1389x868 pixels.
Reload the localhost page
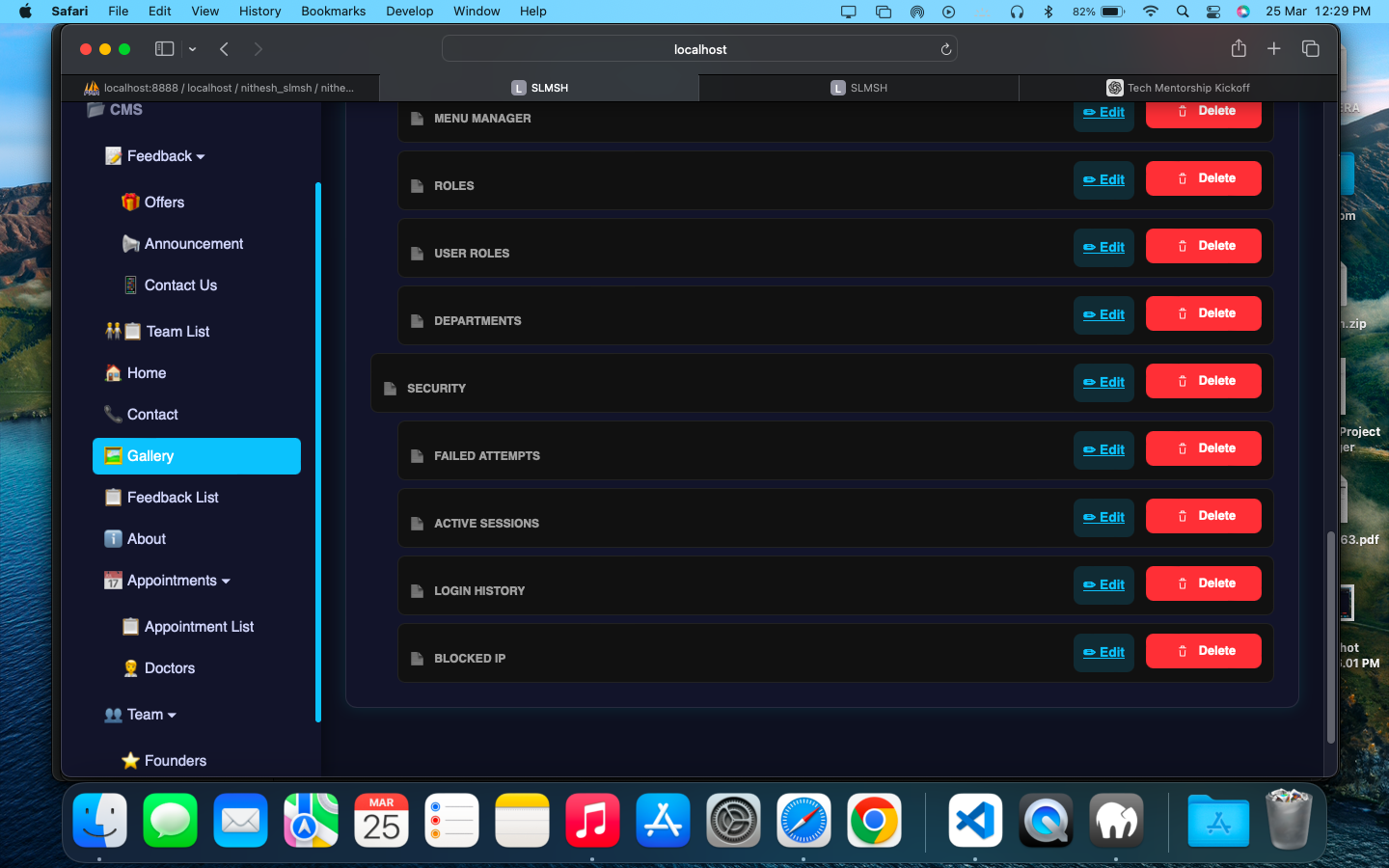(945, 49)
